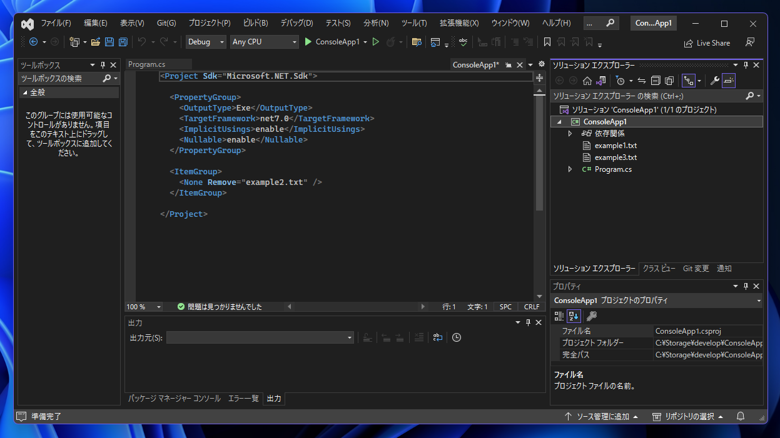Click the CRLF line ending indicator

531,307
